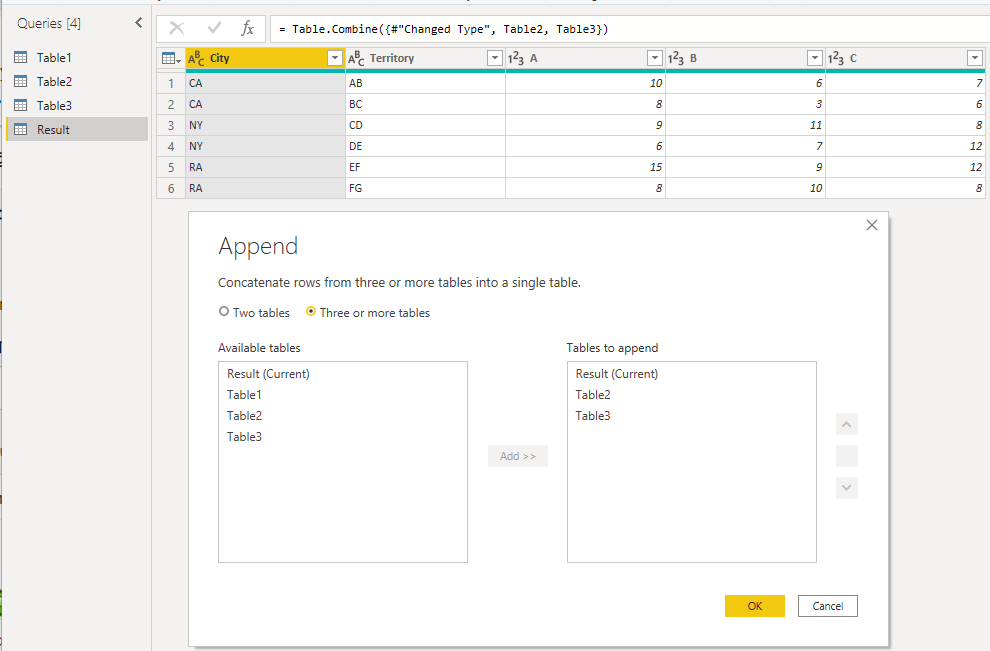This screenshot has height=651, width=990.
Task: Select the City column header
Action: pos(265,58)
